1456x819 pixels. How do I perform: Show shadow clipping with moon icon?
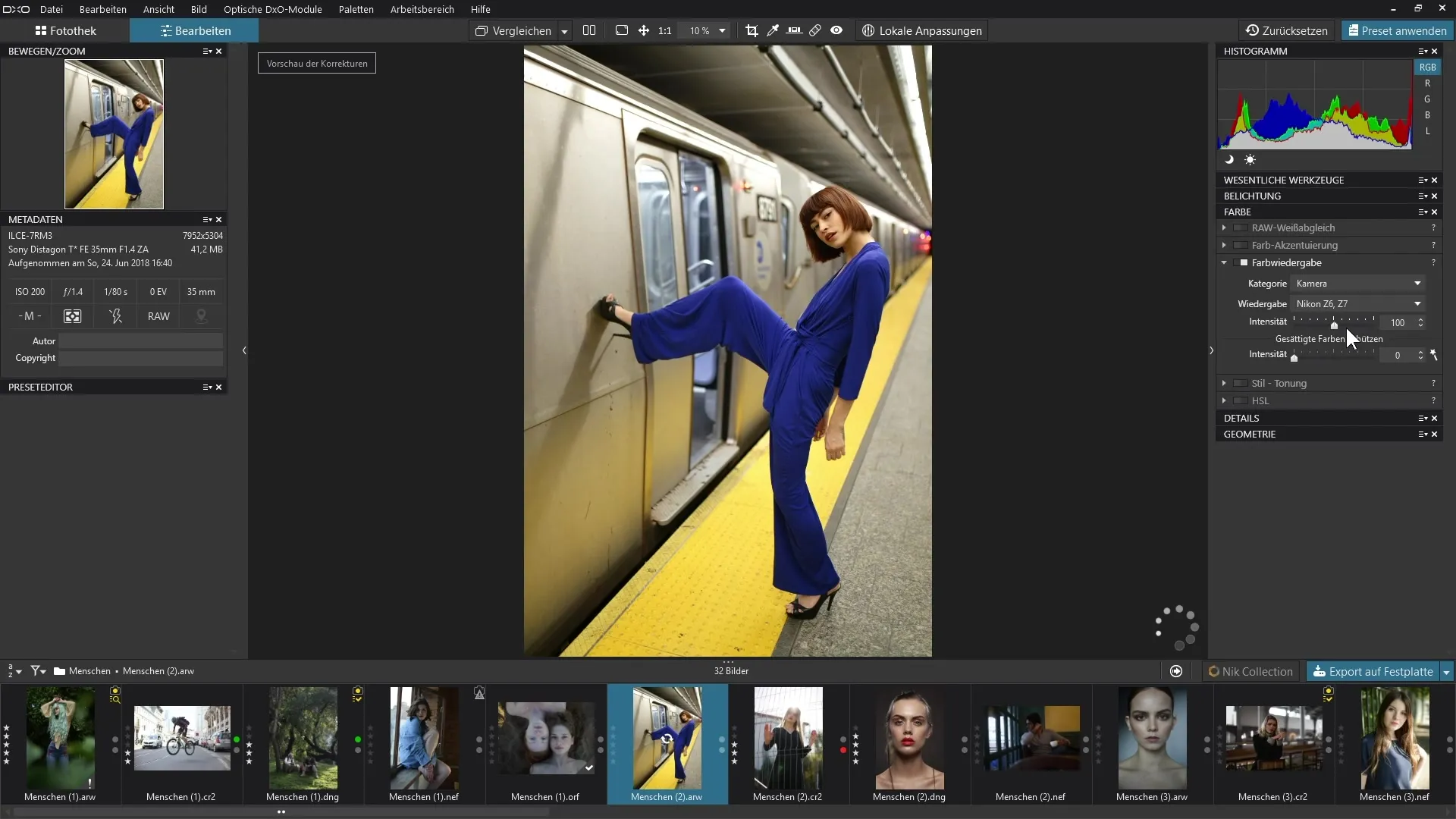point(1229,159)
